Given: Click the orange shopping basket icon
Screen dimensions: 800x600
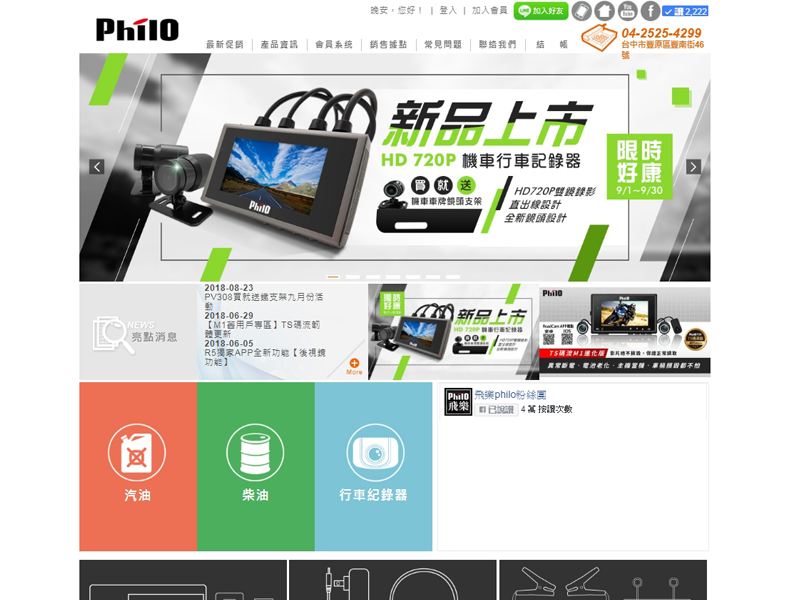Looking at the screenshot, I should click(x=599, y=38).
